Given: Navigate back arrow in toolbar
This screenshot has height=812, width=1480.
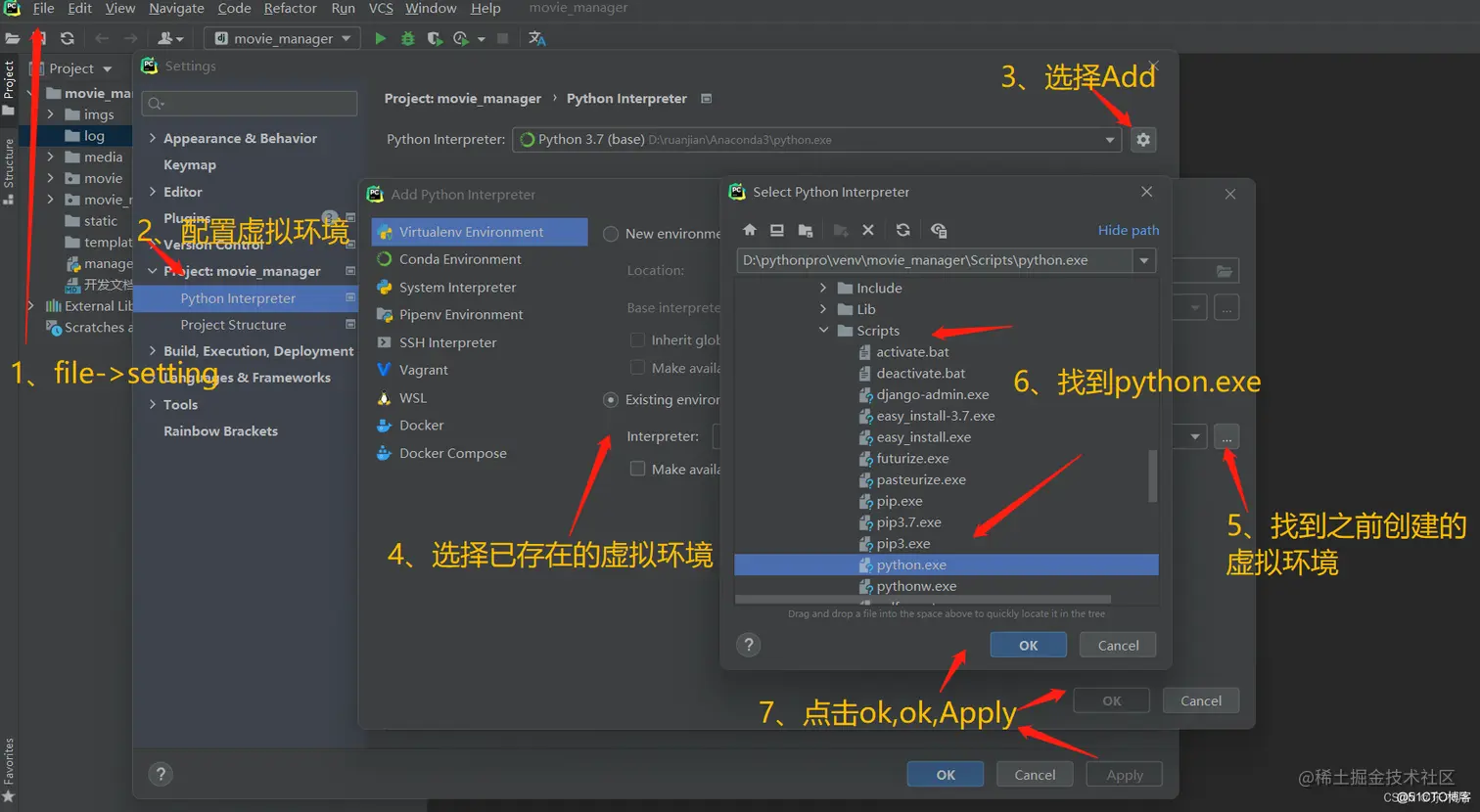Looking at the screenshot, I should click(x=102, y=38).
